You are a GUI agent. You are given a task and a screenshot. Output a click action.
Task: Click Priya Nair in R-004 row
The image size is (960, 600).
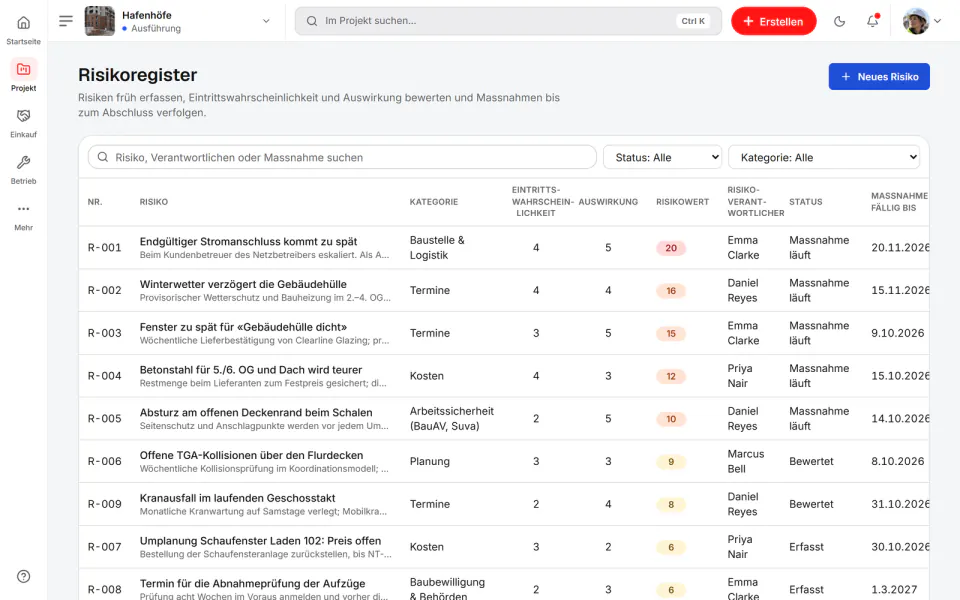click(740, 376)
